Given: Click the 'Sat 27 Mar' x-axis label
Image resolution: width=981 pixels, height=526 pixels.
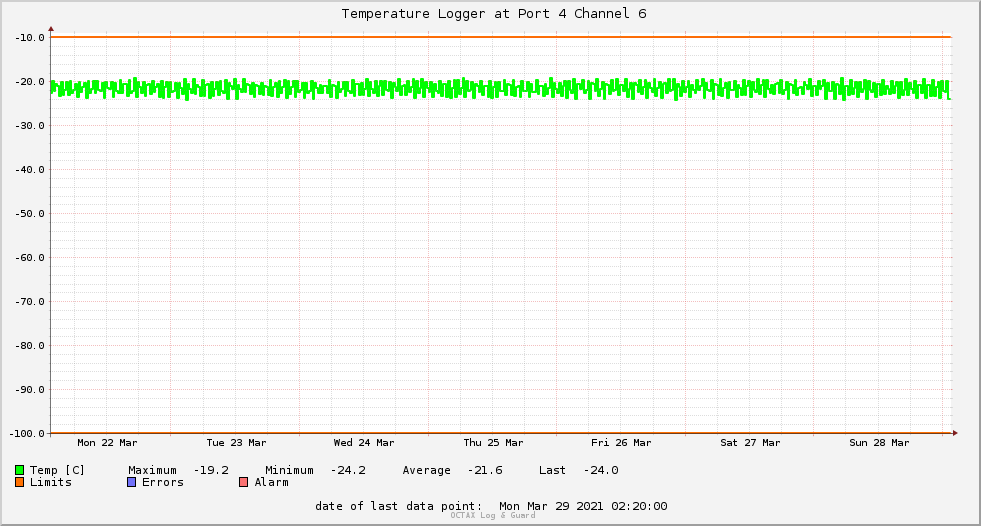Looking at the screenshot, I should click(x=750, y=443).
